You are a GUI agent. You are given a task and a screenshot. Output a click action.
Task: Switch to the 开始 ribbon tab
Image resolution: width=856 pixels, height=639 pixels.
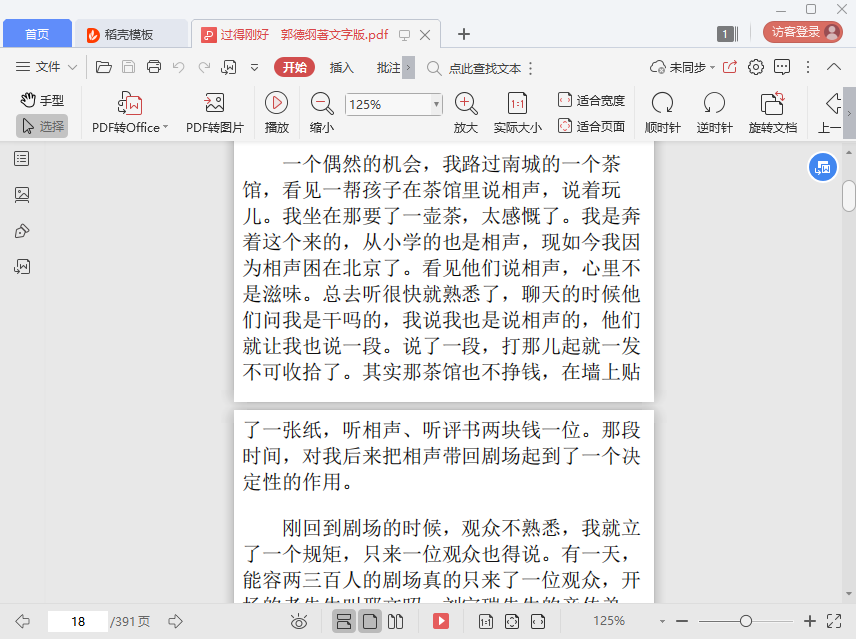click(295, 68)
